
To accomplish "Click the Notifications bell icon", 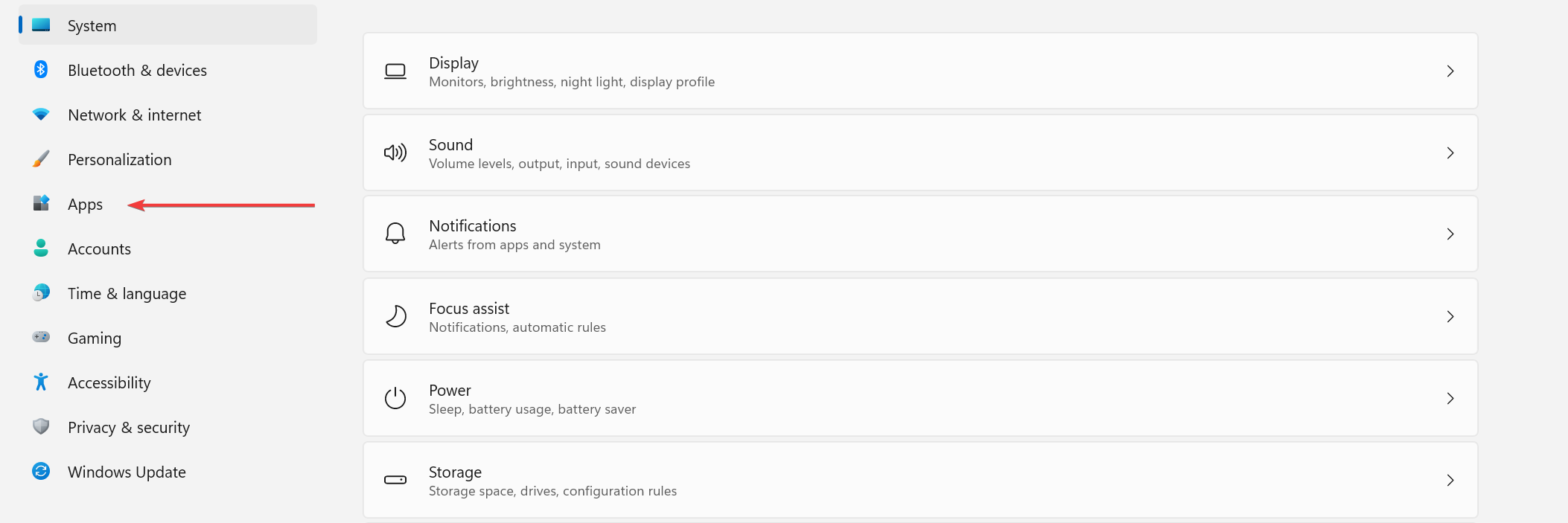I will pos(395,234).
